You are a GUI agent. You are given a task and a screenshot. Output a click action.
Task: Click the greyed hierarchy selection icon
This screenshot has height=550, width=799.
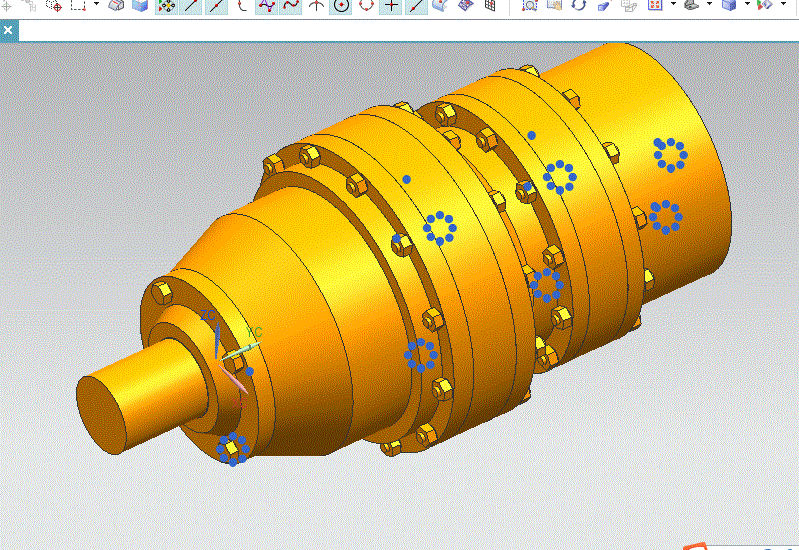click(x=30, y=6)
